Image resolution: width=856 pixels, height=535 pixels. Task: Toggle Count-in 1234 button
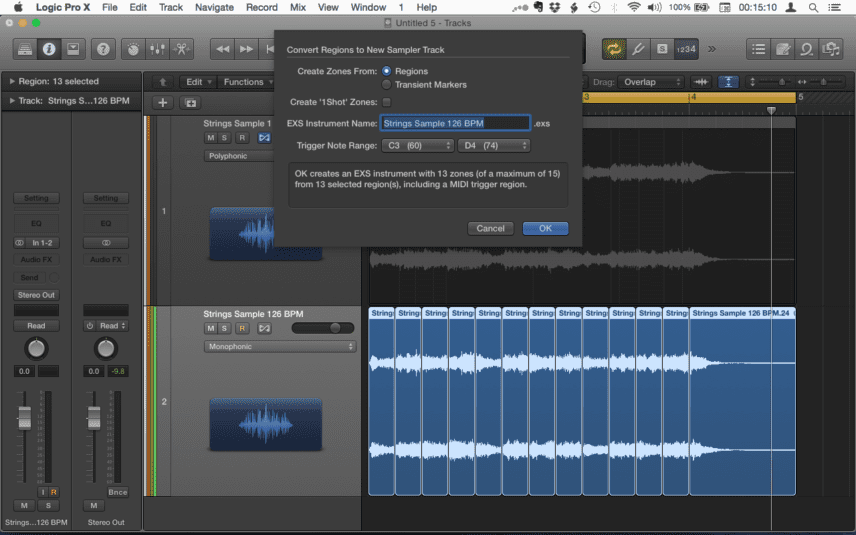pos(686,49)
